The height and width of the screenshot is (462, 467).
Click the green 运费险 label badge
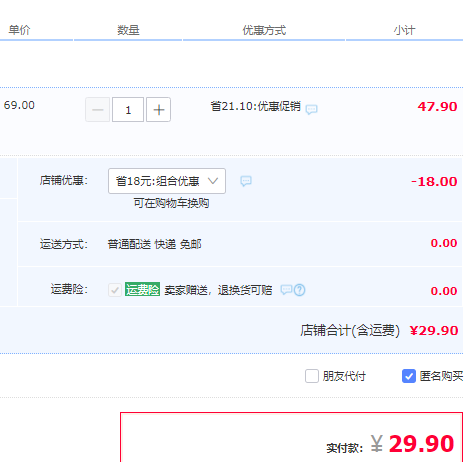pos(142,289)
